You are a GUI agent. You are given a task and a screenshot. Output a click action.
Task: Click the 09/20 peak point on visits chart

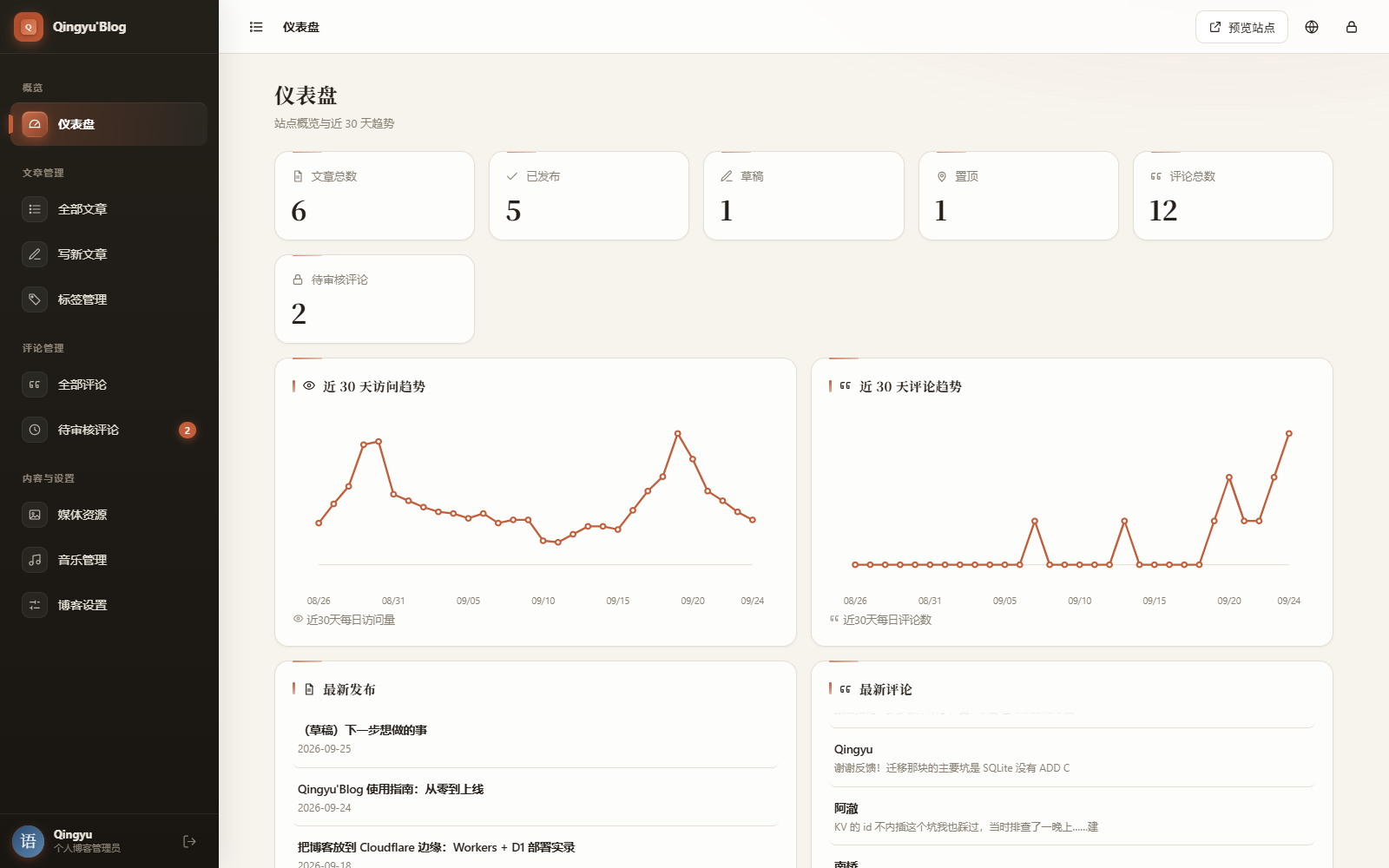(x=678, y=433)
